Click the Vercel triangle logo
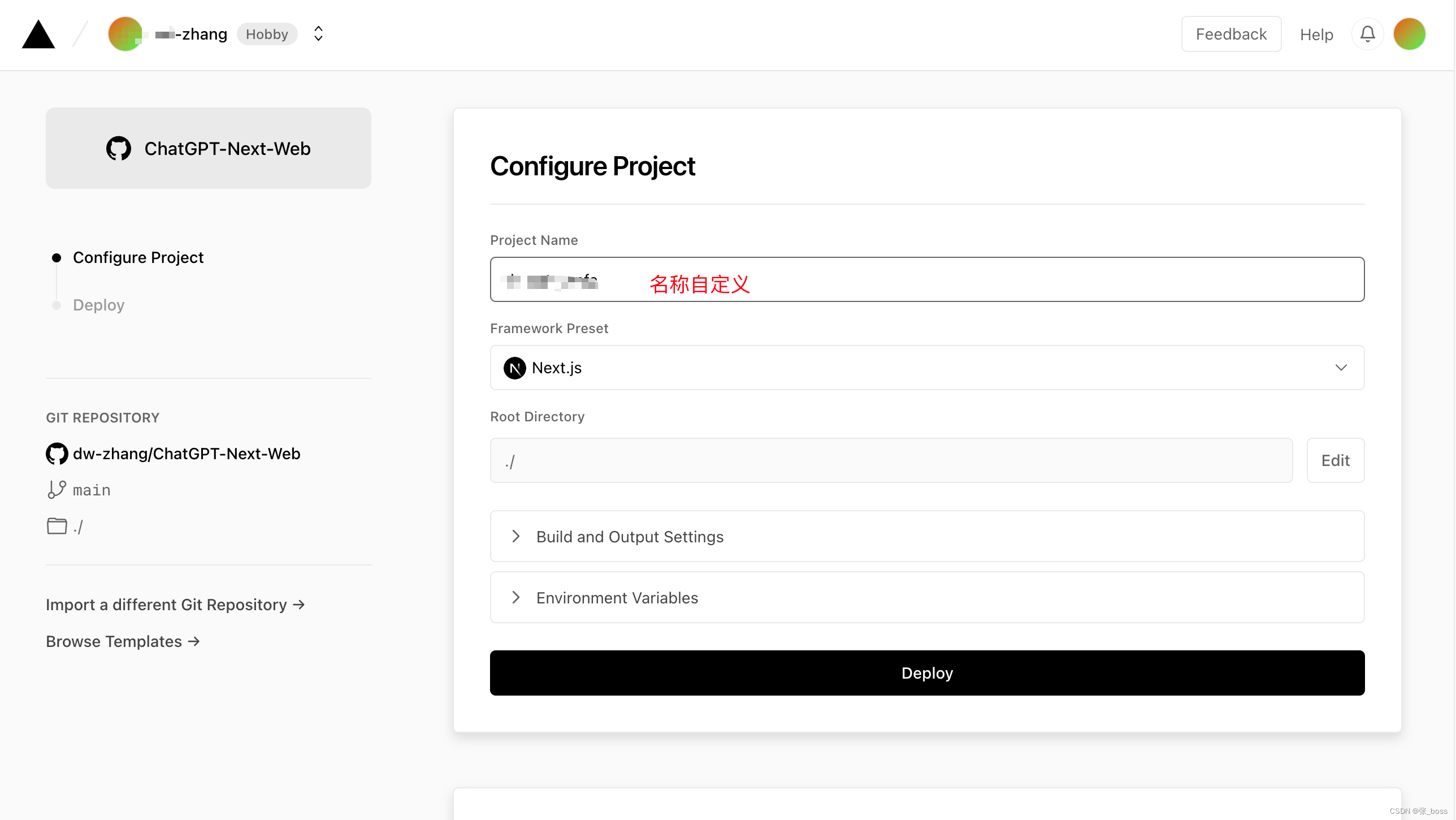Screen dimensions: 1456x820 38,34
